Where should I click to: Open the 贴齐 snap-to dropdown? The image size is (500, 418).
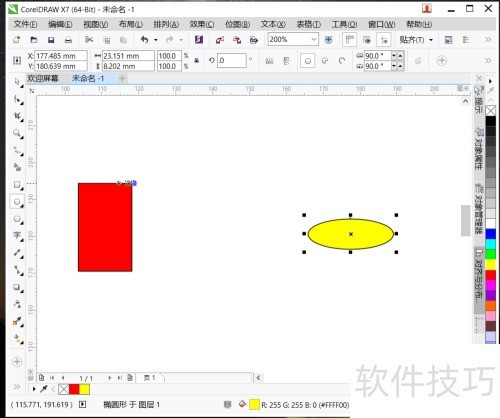(431, 40)
